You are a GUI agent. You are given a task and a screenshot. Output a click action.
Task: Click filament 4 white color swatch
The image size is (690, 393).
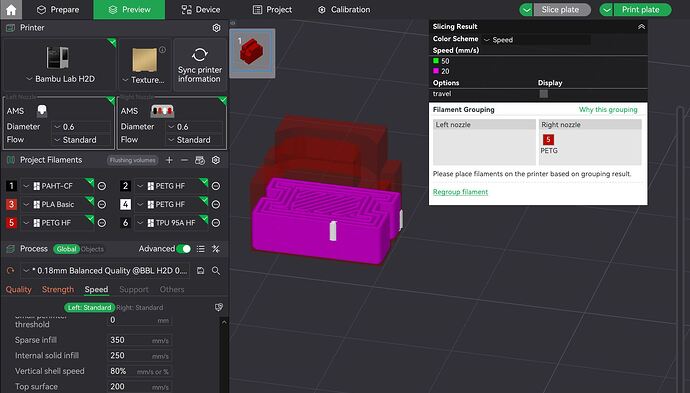click(125, 205)
